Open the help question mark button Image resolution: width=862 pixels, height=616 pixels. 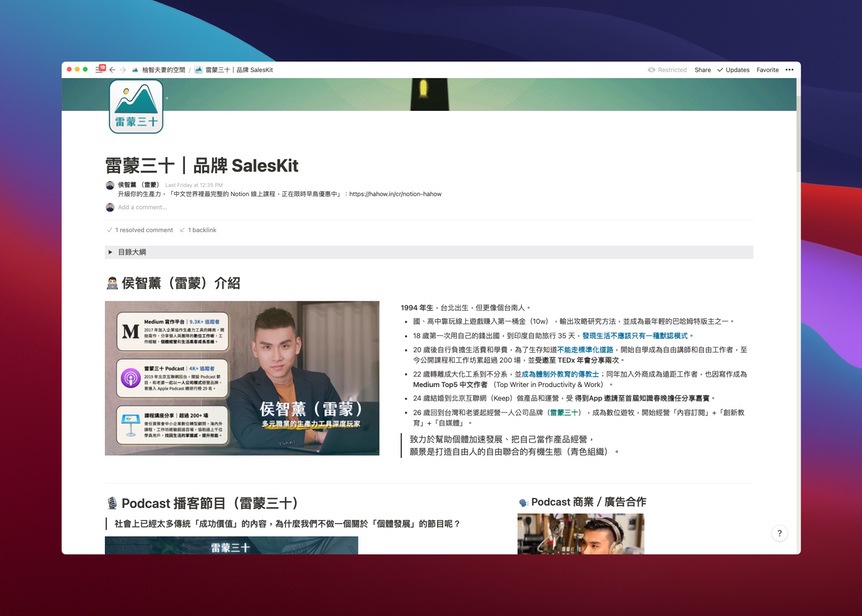pyautogui.click(x=779, y=533)
